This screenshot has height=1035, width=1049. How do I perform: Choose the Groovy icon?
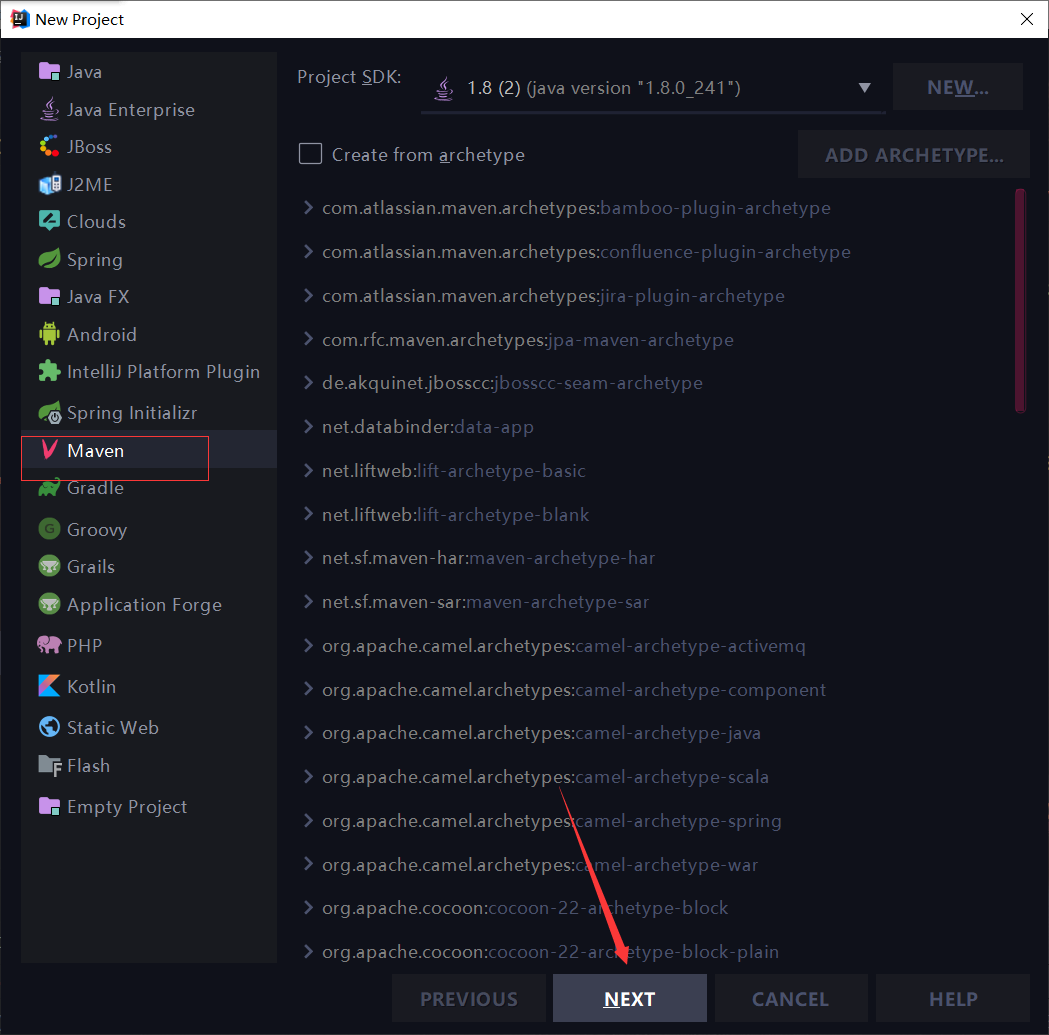[x=50, y=529]
